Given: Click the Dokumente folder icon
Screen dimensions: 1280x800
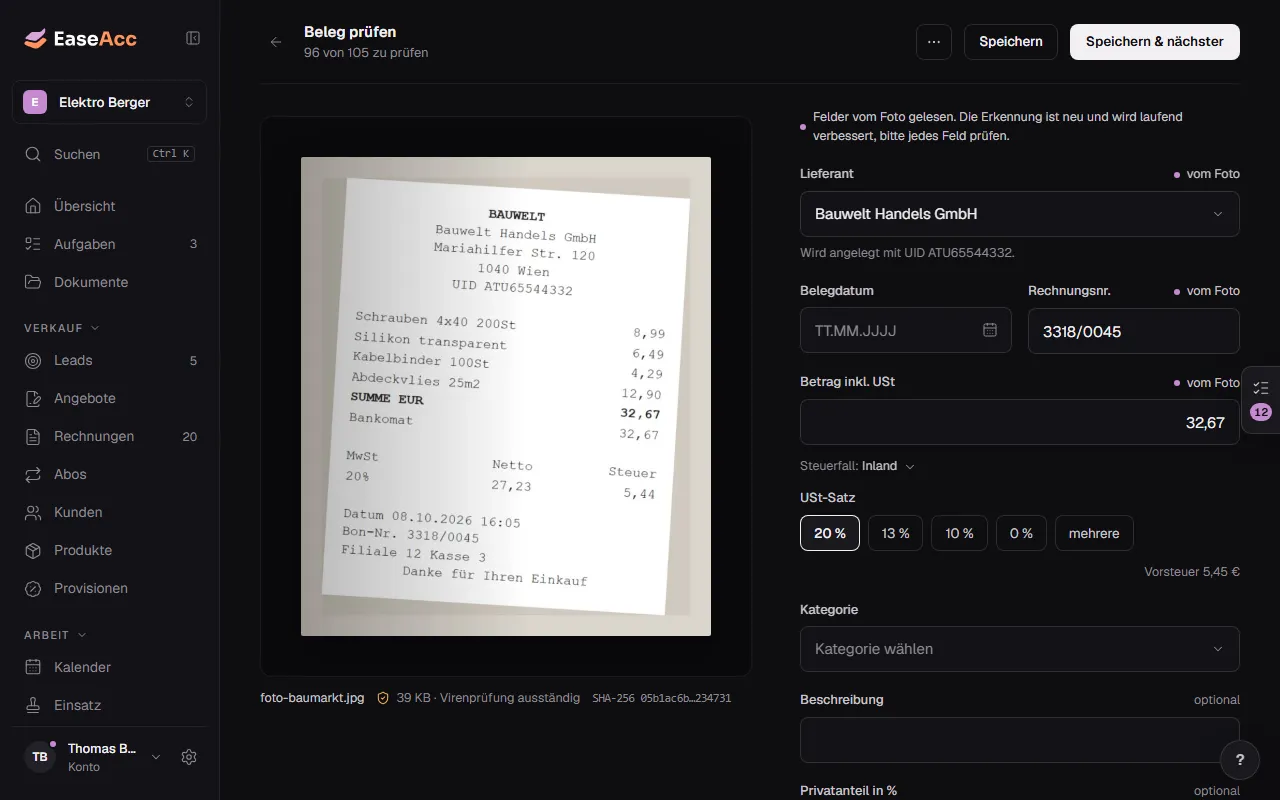Looking at the screenshot, I should click(x=34, y=282).
